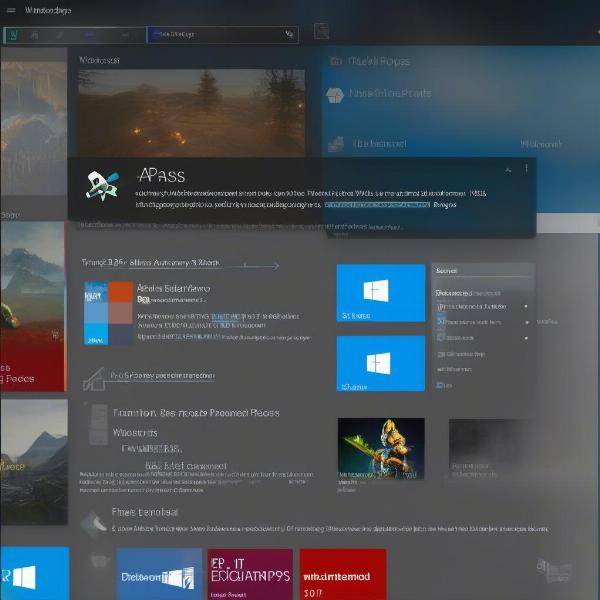Click the hexagon box icon in the blue panel
The image size is (600, 600).
(x=335, y=95)
